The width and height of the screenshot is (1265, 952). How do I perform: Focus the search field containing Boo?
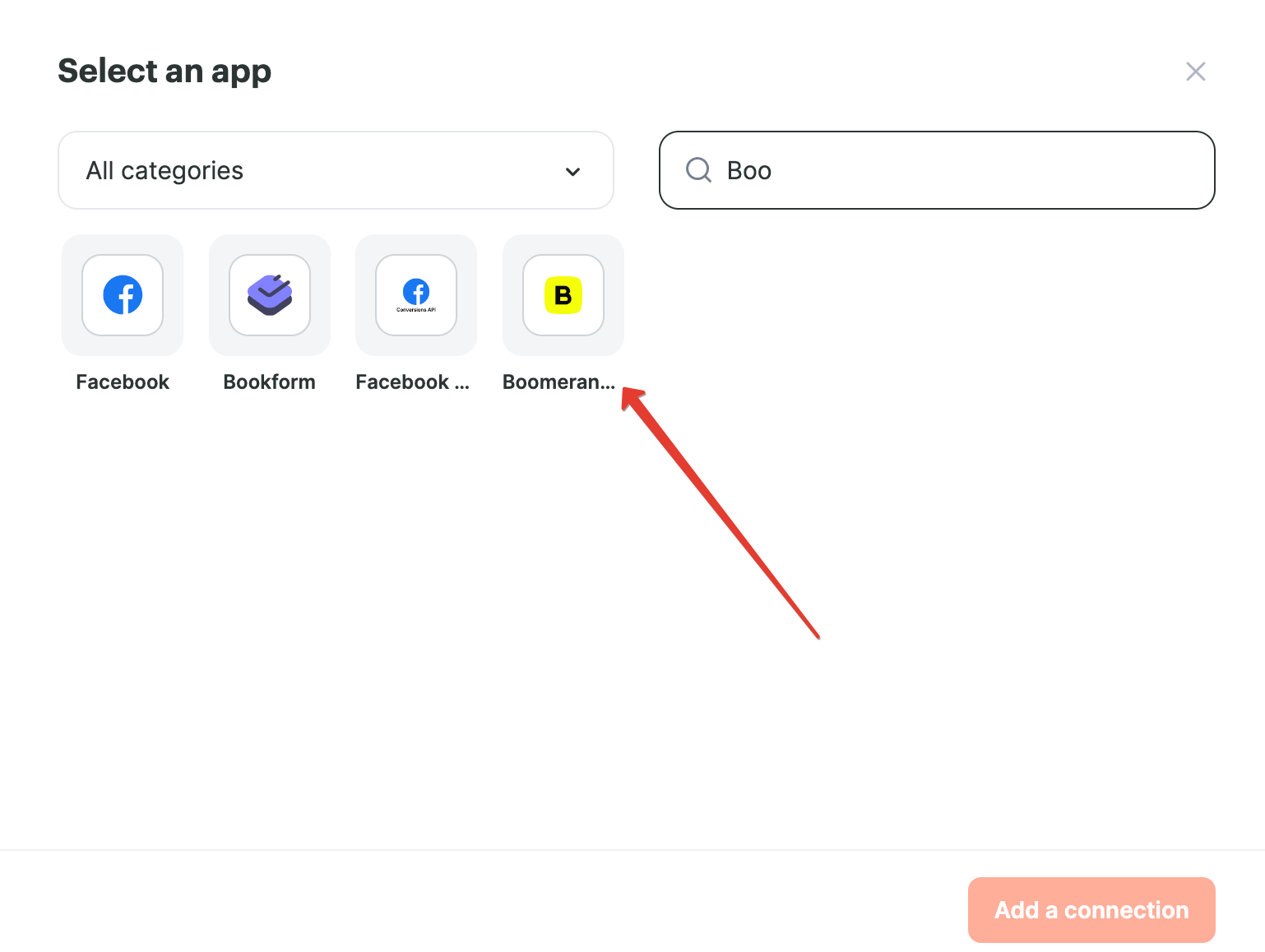coord(937,170)
